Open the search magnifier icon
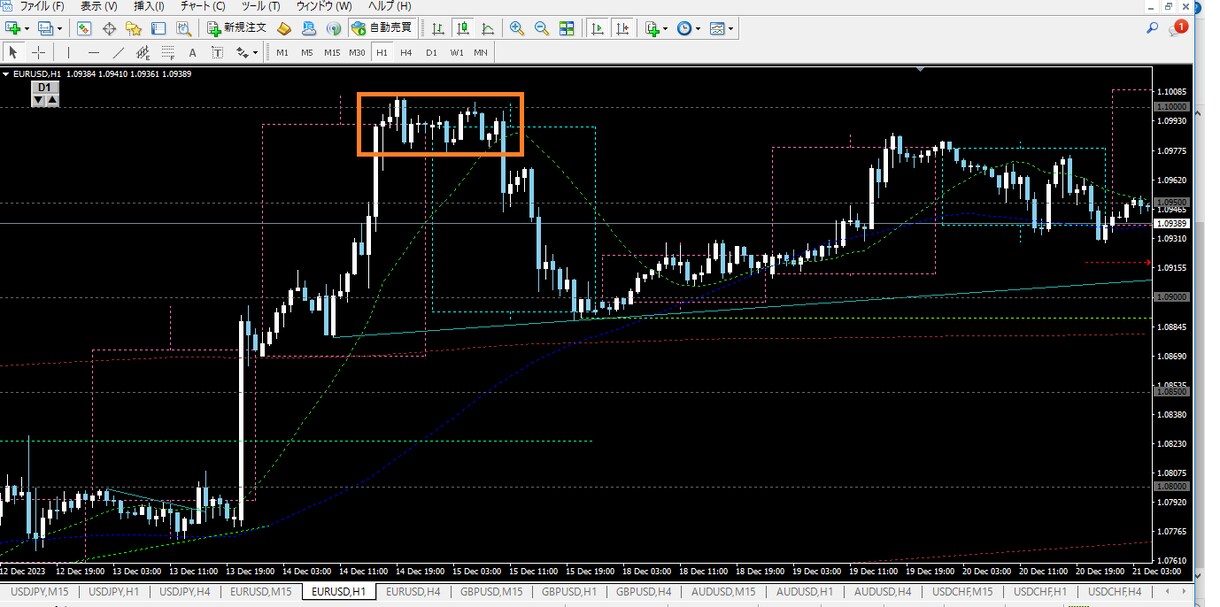 point(1153,28)
